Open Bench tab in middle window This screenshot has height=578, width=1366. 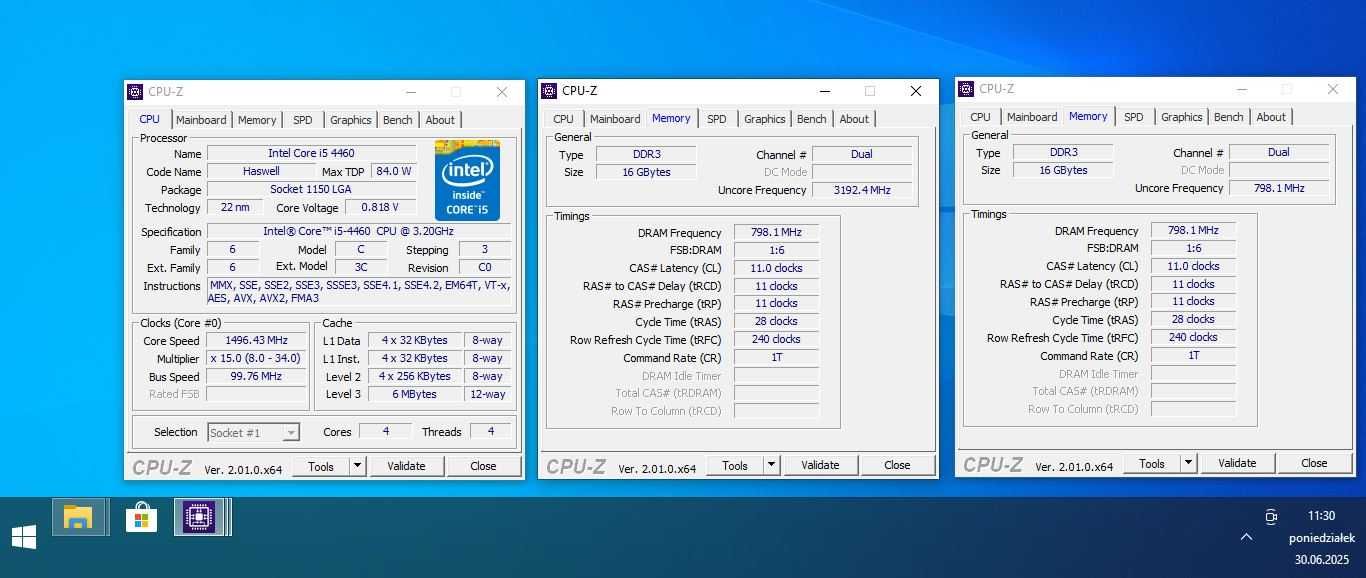[x=812, y=119]
